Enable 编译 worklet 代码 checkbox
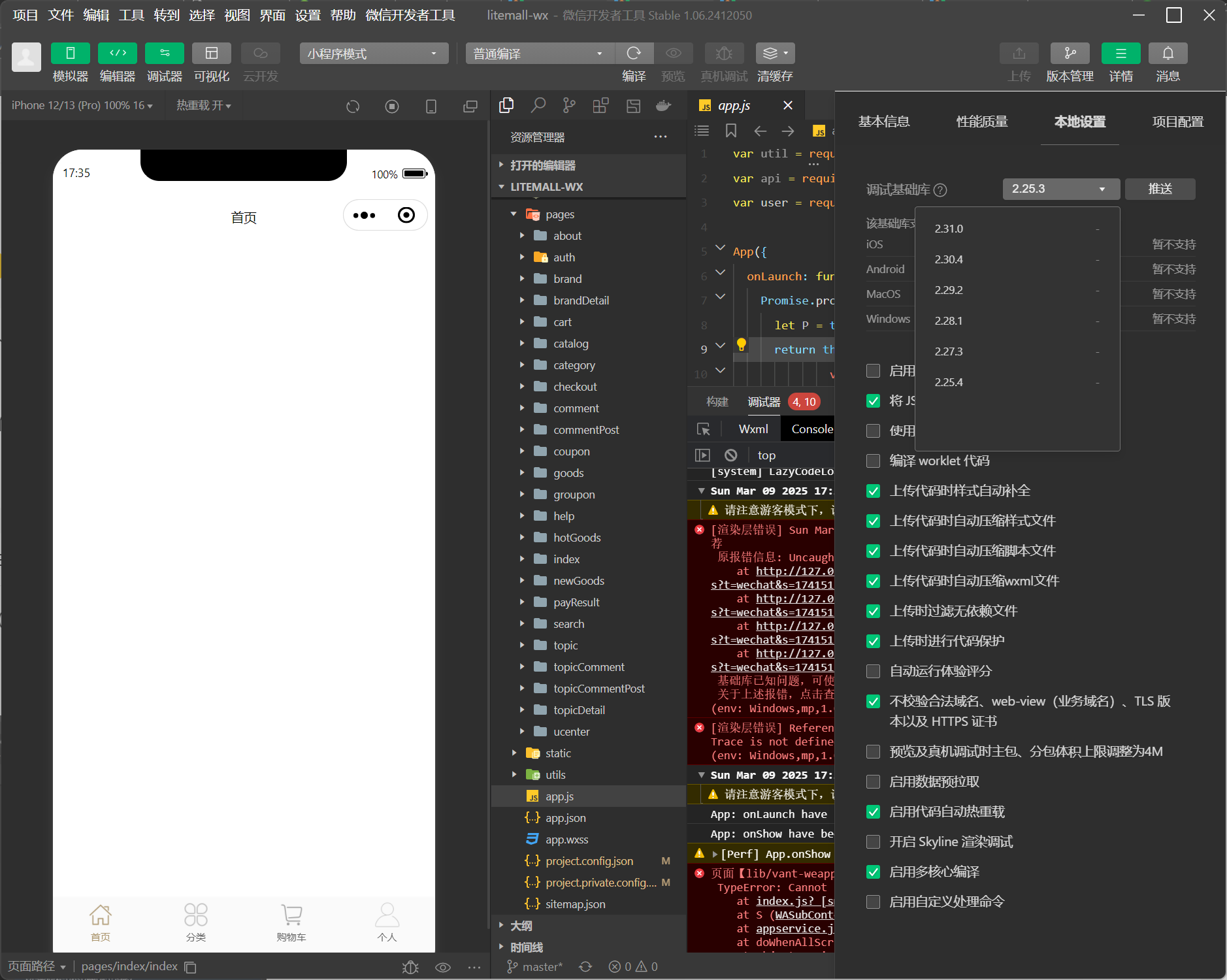Image resolution: width=1227 pixels, height=980 pixels. coord(874,461)
